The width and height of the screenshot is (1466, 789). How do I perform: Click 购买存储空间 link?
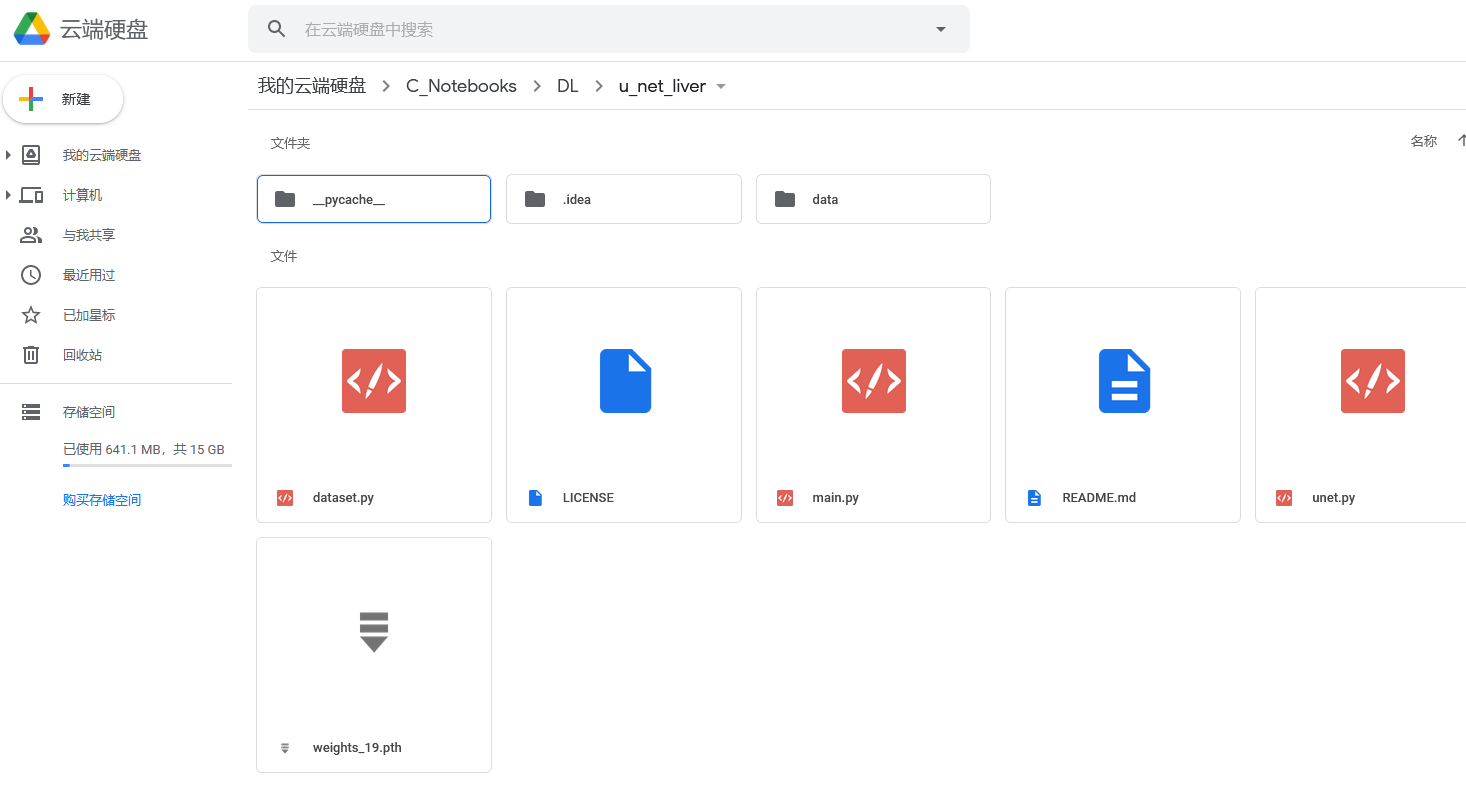coord(102,500)
